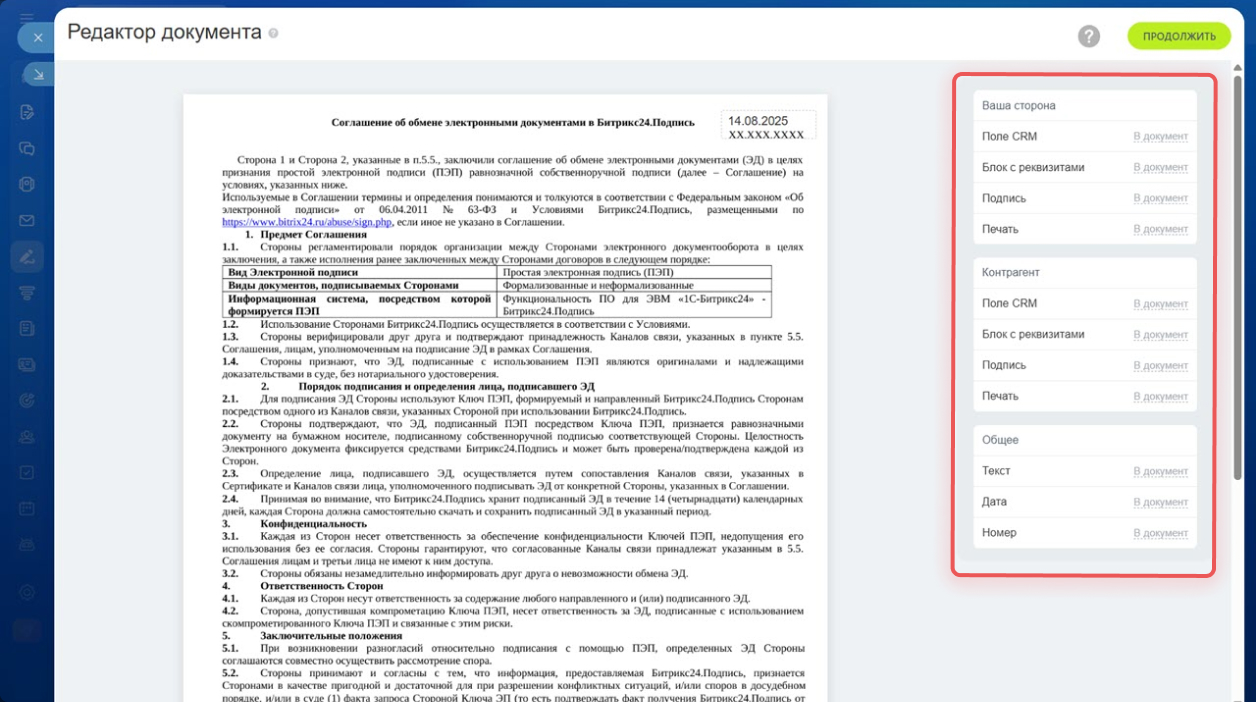Select the highlighted pen signature icon in sidebar
Screen dimensions: 1256x702
coord(27,257)
